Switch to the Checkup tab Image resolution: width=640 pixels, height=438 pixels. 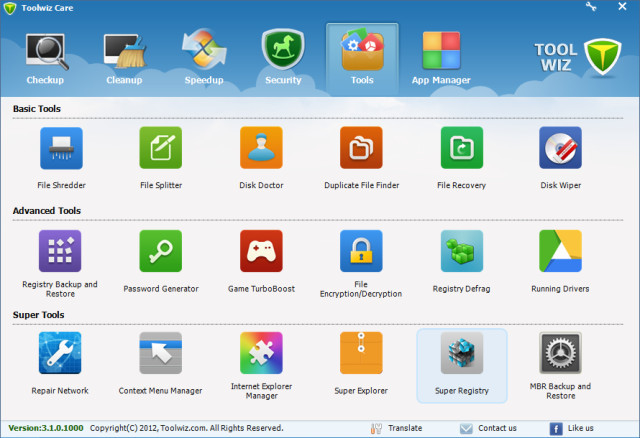point(45,59)
